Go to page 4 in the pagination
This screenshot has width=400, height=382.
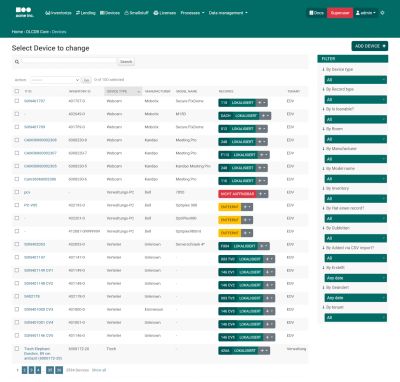(38, 370)
